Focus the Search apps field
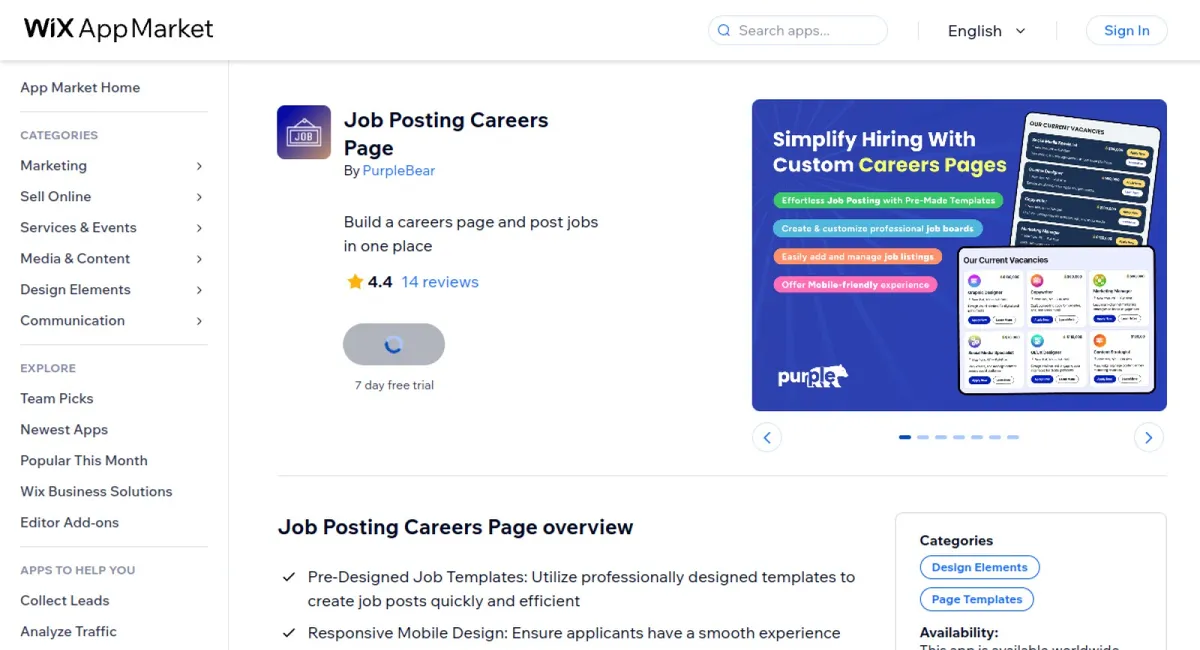This screenshot has width=1200, height=650. click(x=798, y=31)
